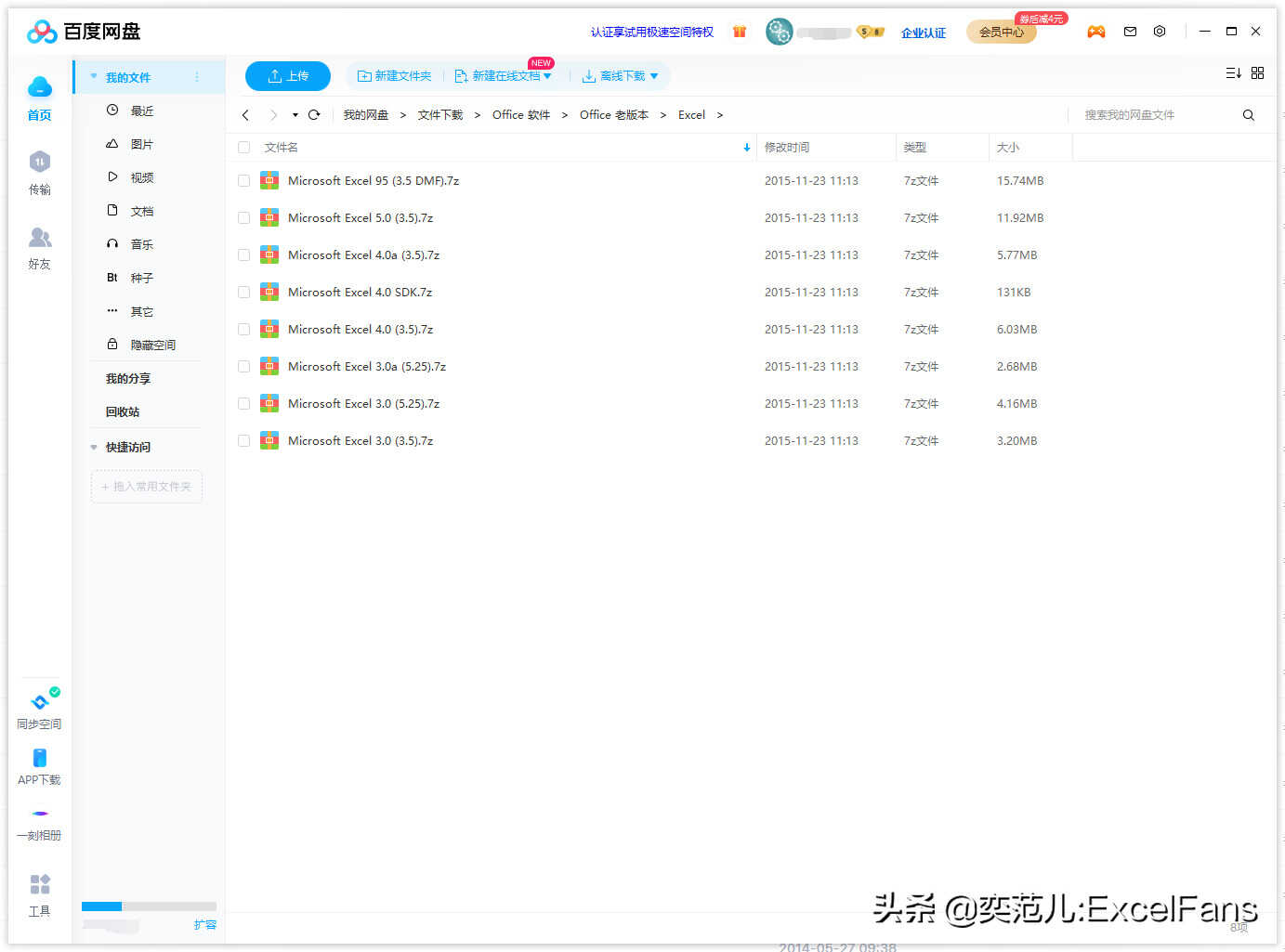Image resolution: width=1285 pixels, height=952 pixels.
Task: Open the 首页 home cloud icon
Action: 40,87
